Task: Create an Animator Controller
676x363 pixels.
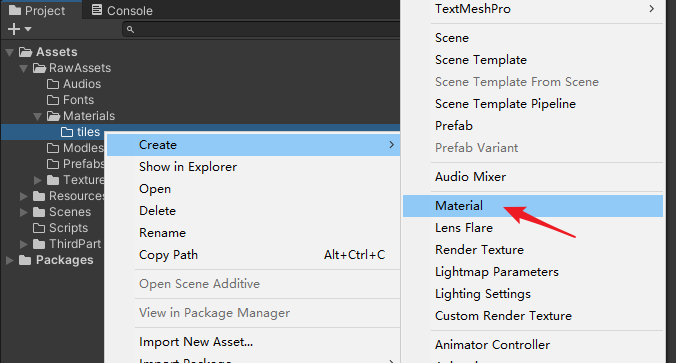Action: [533, 345]
